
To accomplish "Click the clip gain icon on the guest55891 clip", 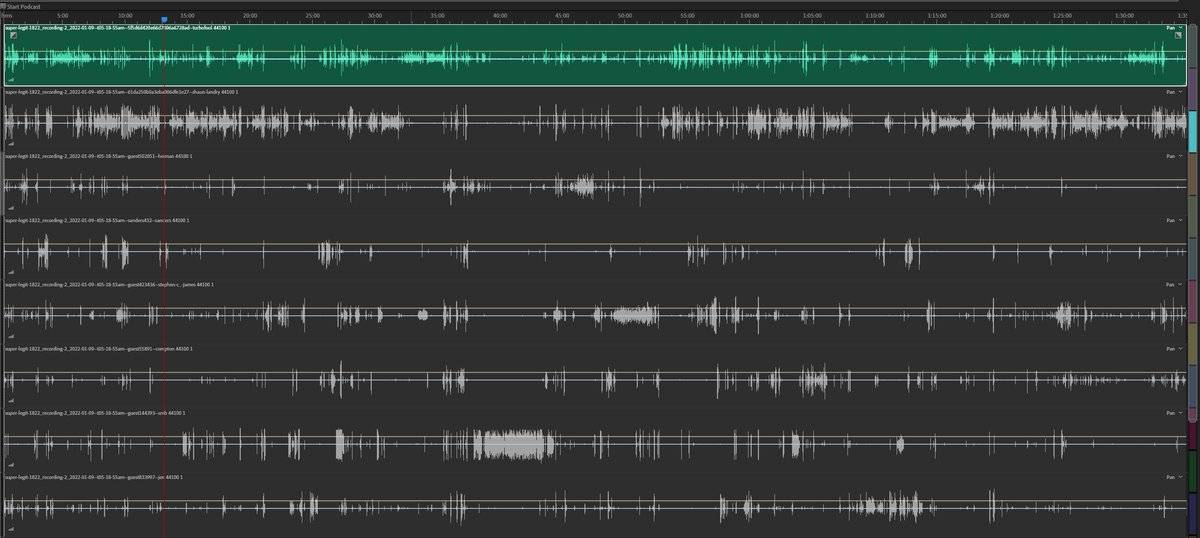I will coord(12,401).
